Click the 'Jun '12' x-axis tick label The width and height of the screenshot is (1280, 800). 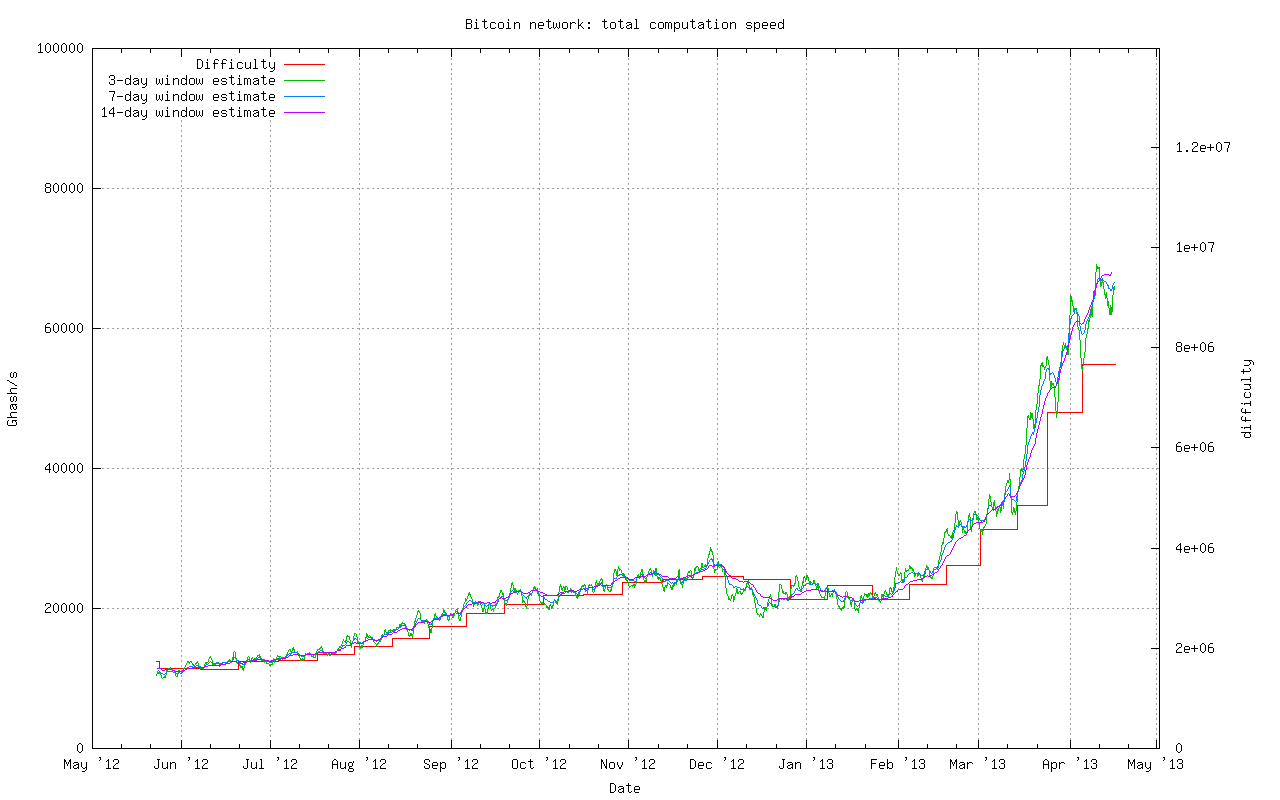pos(181,765)
